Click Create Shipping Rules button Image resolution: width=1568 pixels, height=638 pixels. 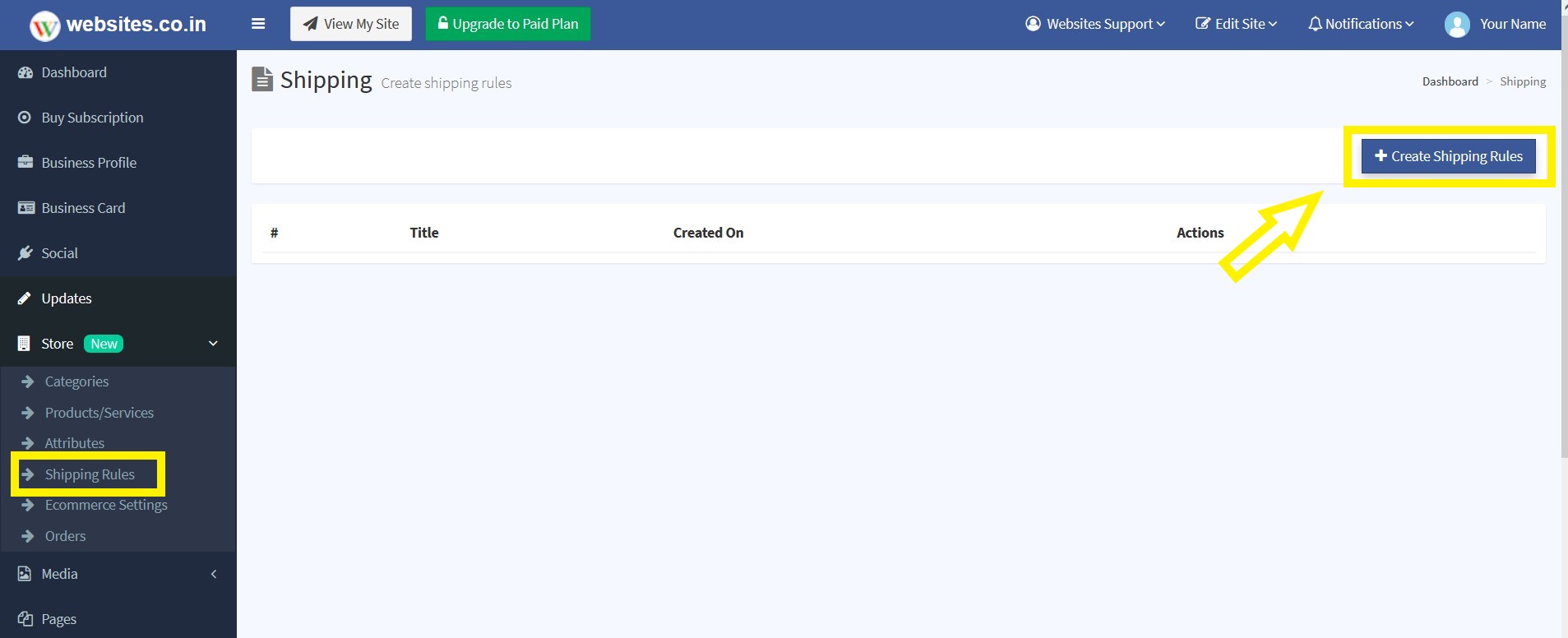pos(1449,156)
